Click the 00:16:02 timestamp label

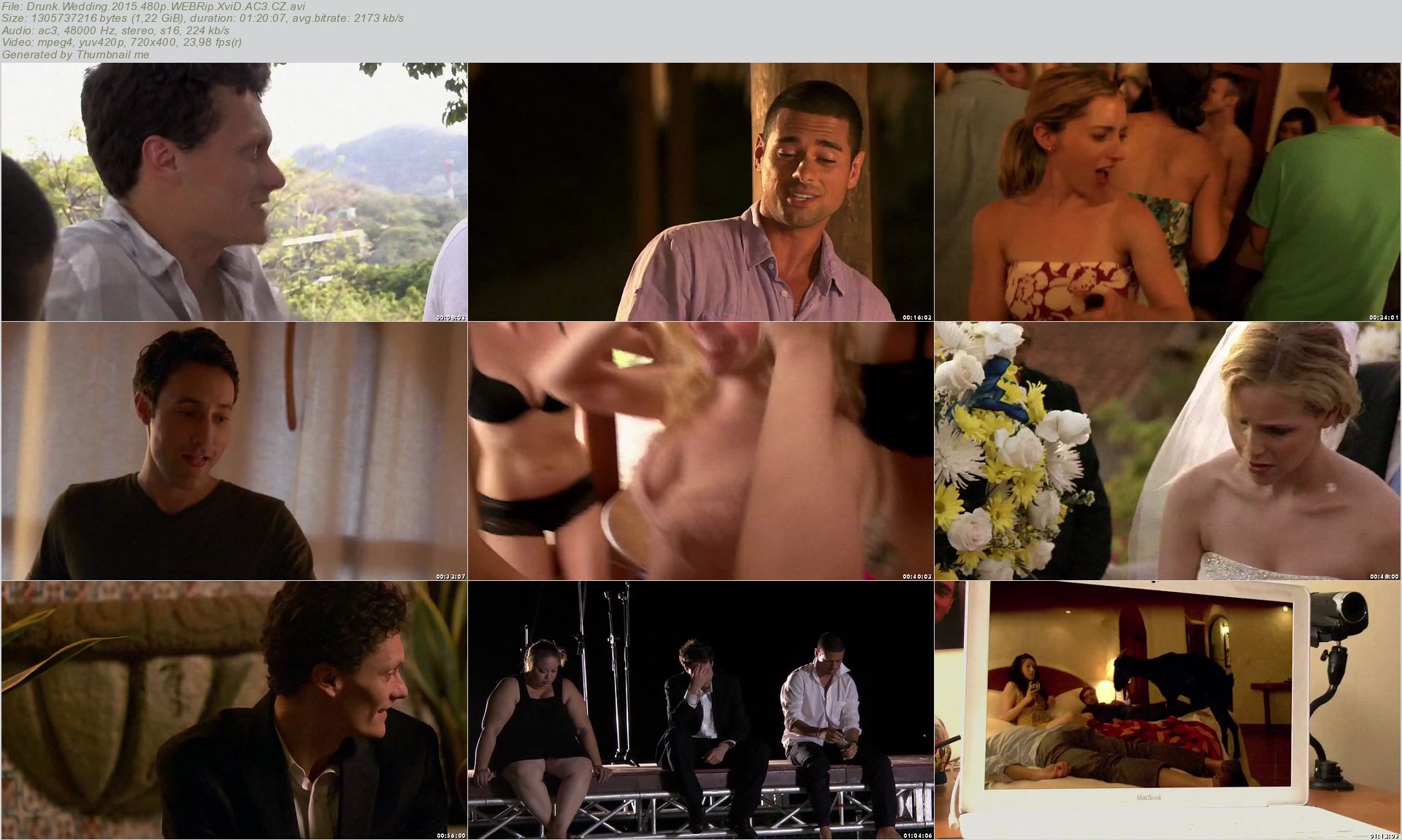tap(917, 317)
